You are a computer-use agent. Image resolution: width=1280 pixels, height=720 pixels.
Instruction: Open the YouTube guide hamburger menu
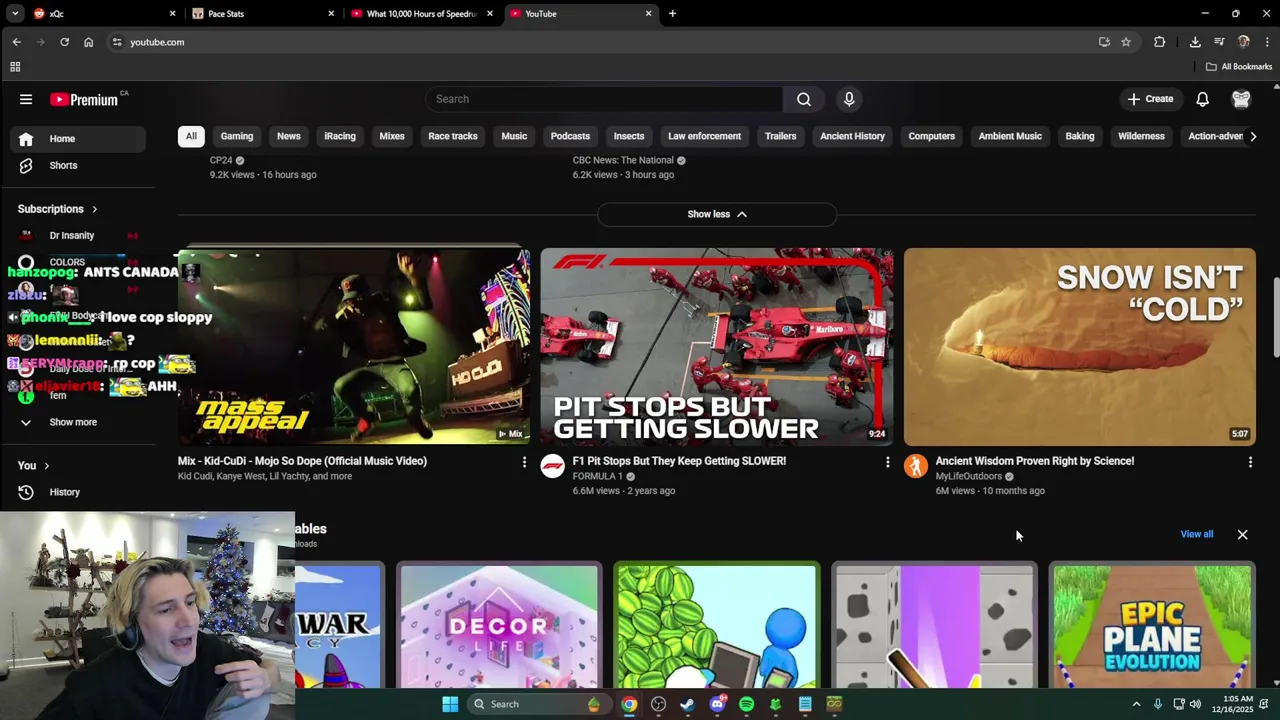26,99
